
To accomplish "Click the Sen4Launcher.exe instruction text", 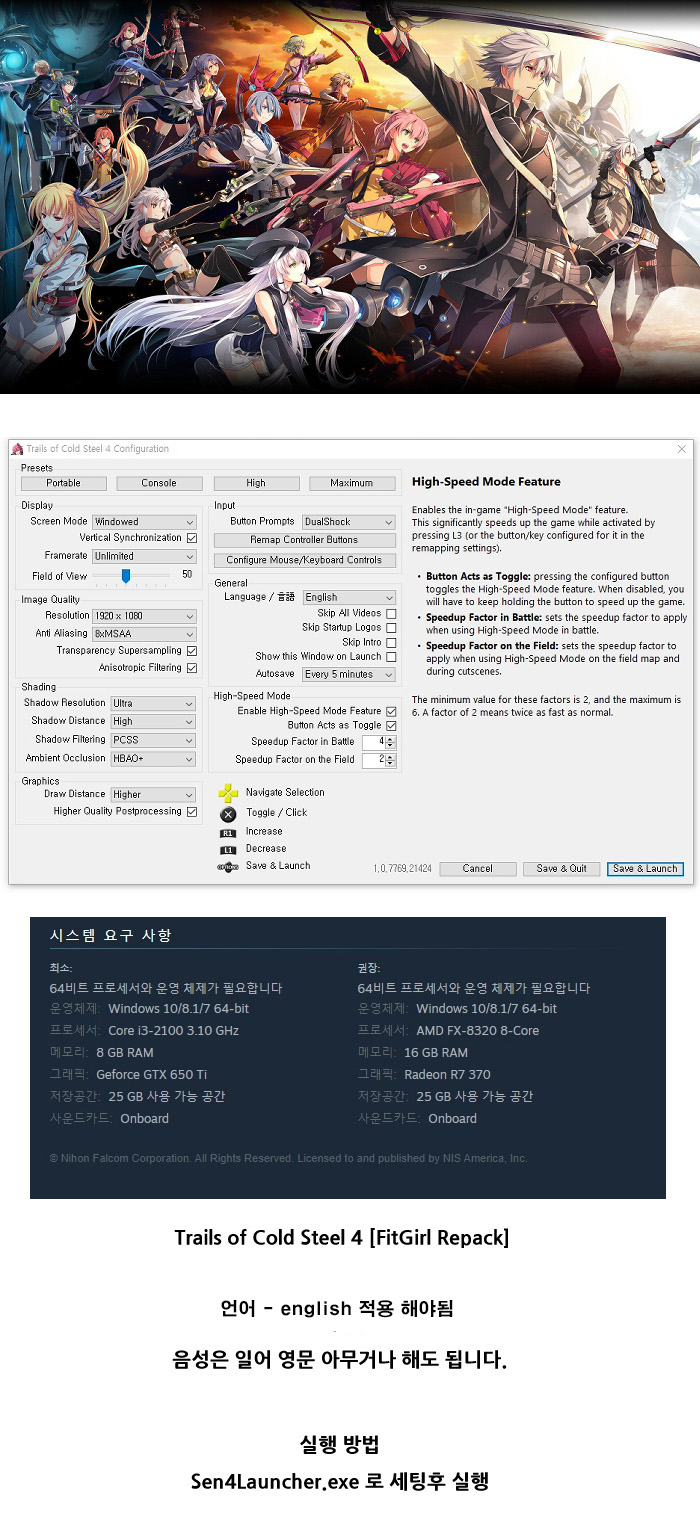I will [340, 1482].
